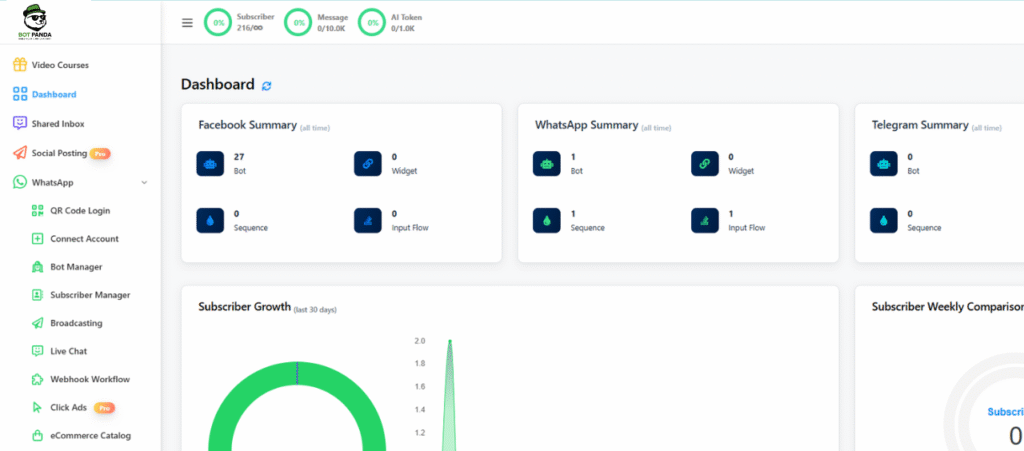Click the Pro badge beside Click Ads
The height and width of the screenshot is (451, 1024).
[x=104, y=408]
